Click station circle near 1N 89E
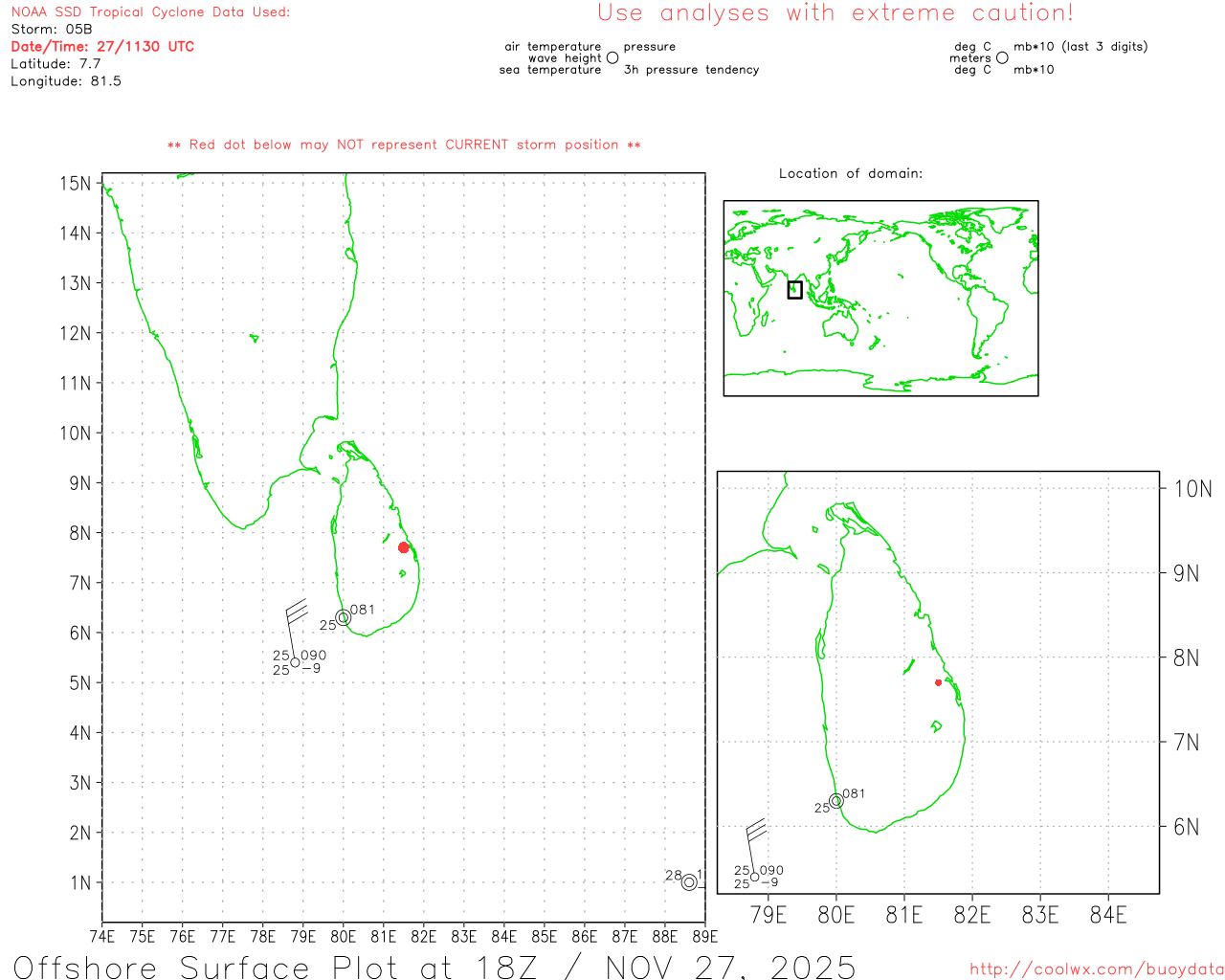1225x980 pixels. point(689,882)
